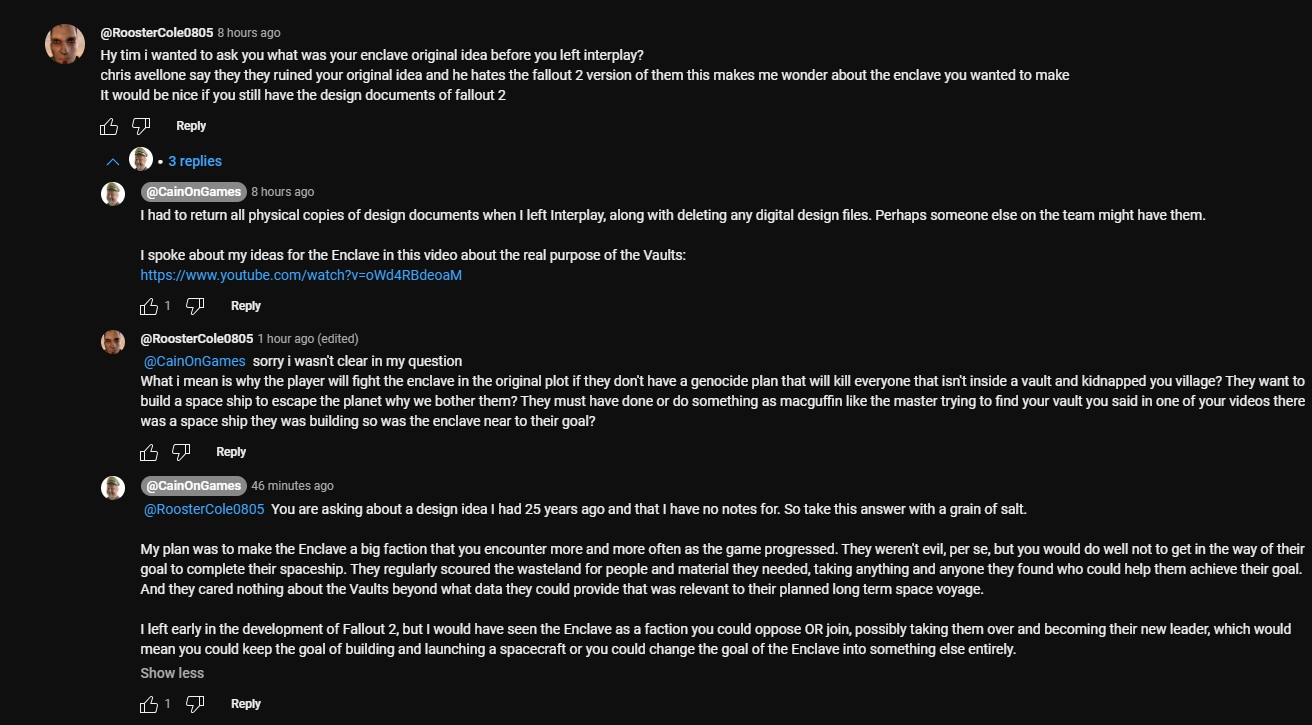Open the youtube.com/watch?v=oWd4RBdeoaM link
Image resolution: width=1312 pixels, height=725 pixels.
301,275
